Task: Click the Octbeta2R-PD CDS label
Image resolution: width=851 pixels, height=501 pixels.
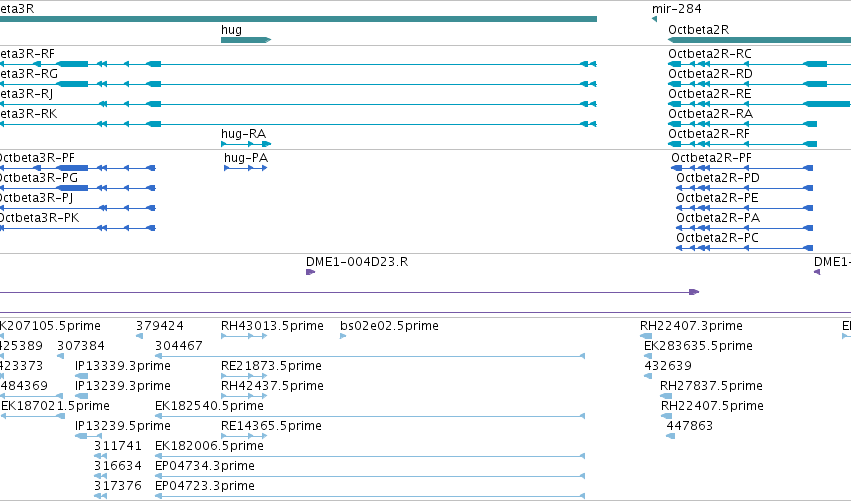Action: pyautogui.click(x=718, y=178)
